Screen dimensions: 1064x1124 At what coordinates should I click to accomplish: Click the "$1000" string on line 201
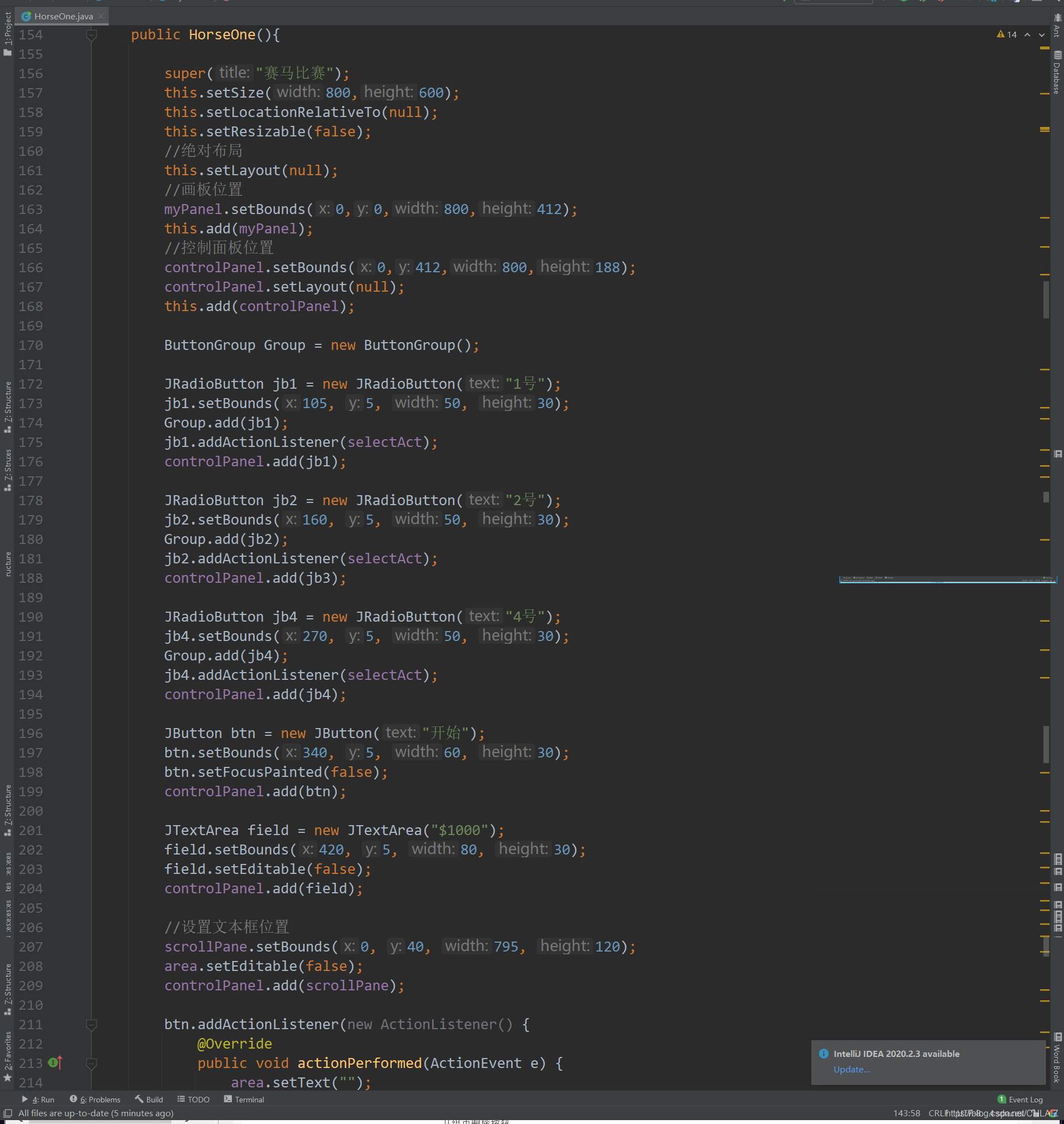click(x=459, y=831)
